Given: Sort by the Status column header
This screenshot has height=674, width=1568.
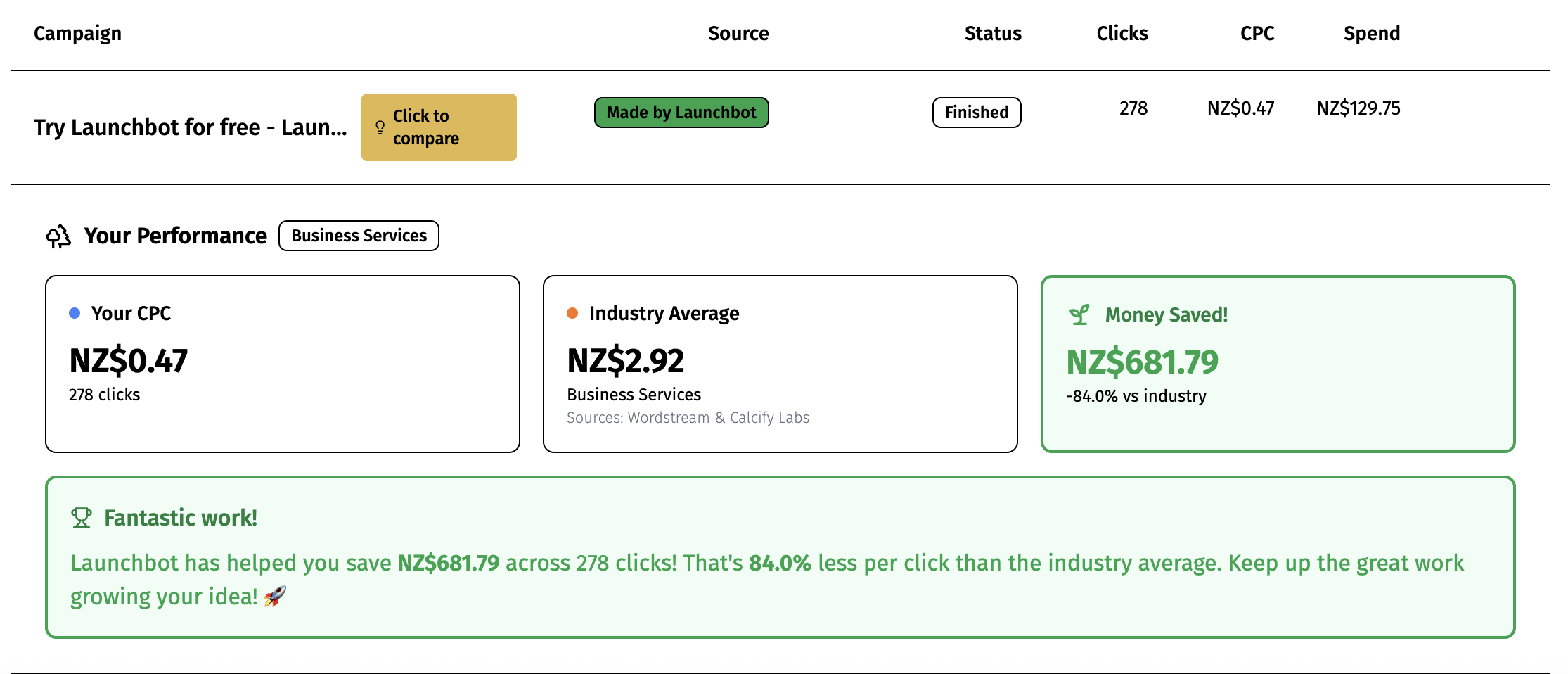Looking at the screenshot, I should (992, 33).
